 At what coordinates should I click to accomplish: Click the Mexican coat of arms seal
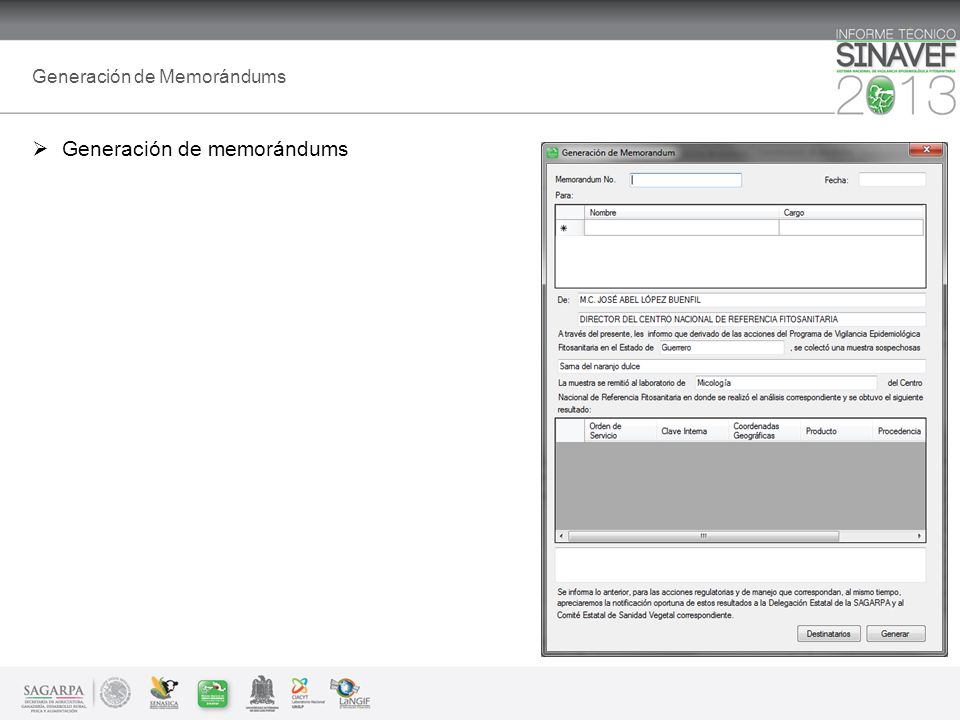point(115,693)
